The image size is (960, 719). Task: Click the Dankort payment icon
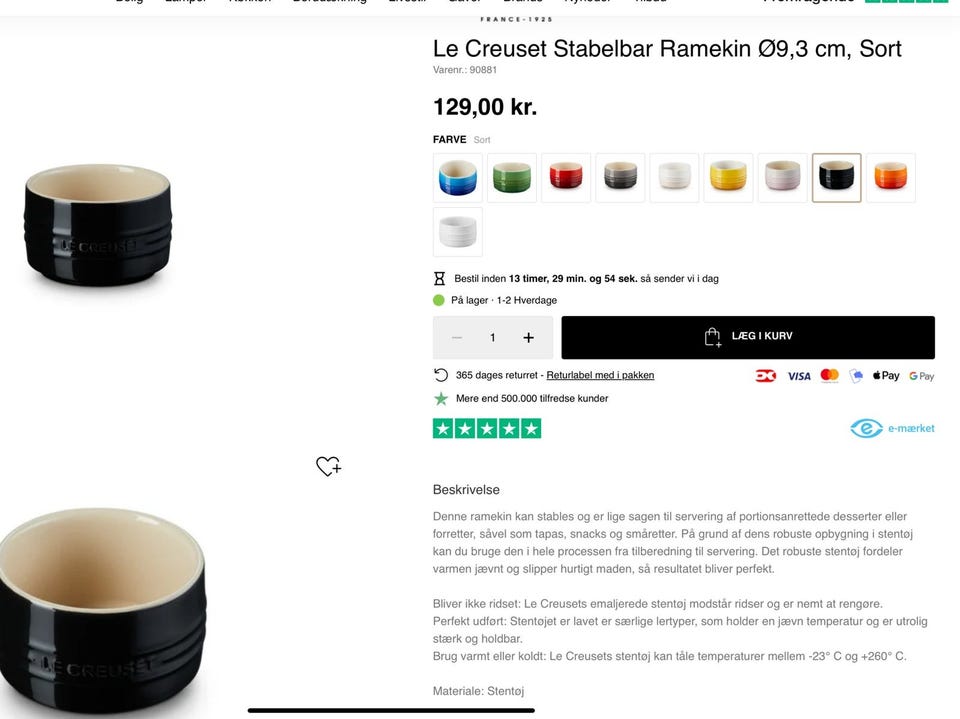[765, 375]
